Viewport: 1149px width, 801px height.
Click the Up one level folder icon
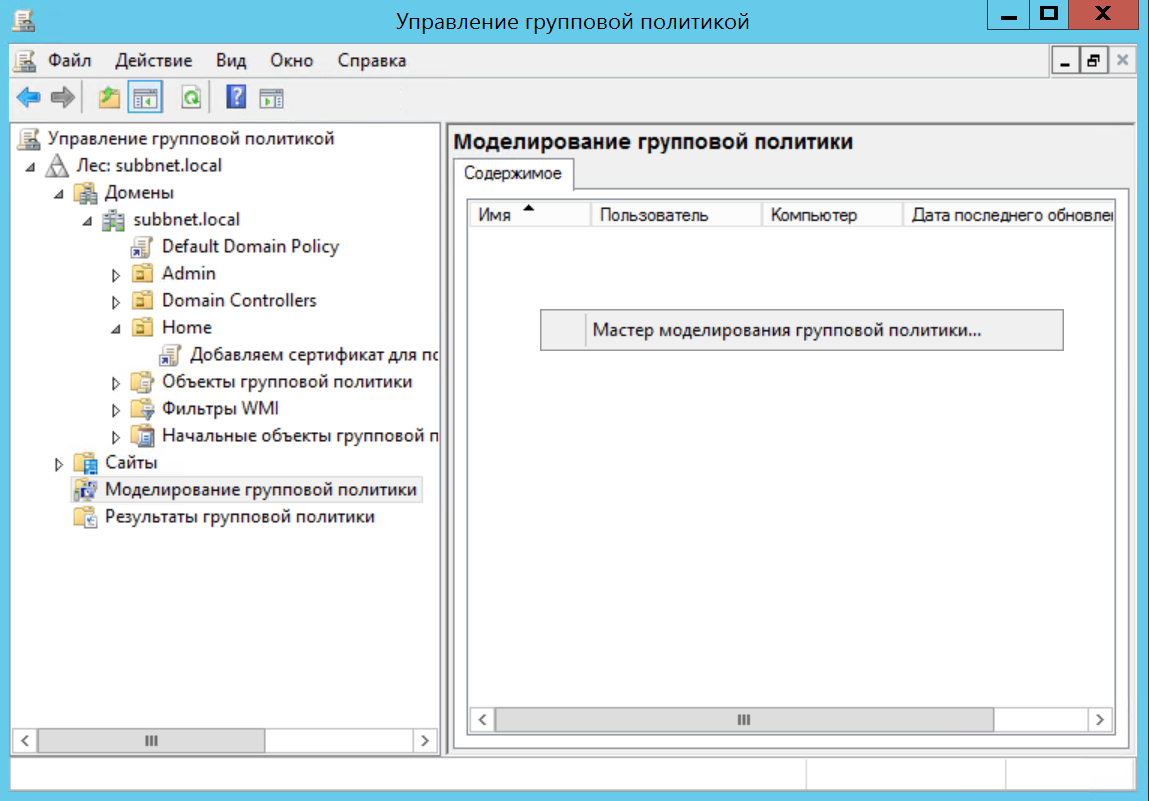(x=108, y=97)
